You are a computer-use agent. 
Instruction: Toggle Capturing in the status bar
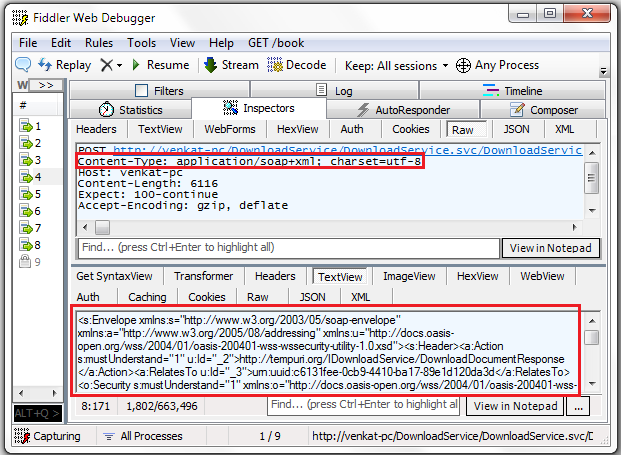pyautogui.click(x=47, y=436)
